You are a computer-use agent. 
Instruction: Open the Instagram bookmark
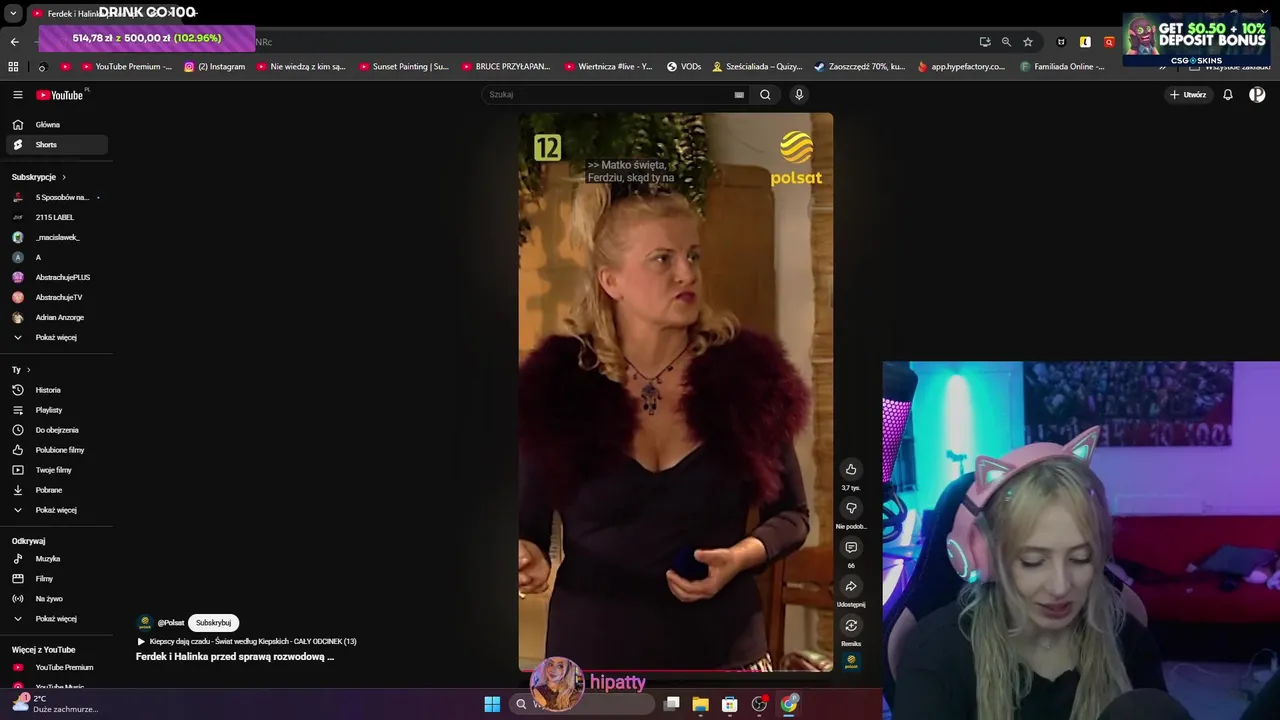coord(215,67)
